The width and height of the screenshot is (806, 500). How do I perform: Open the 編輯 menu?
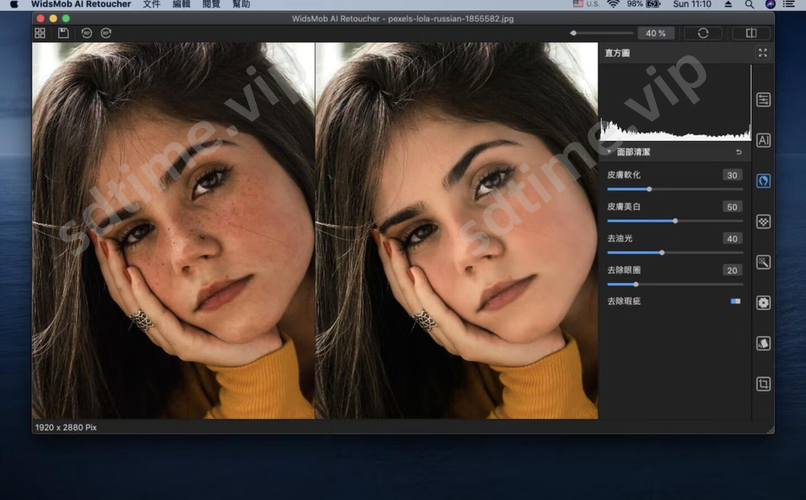point(181,5)
